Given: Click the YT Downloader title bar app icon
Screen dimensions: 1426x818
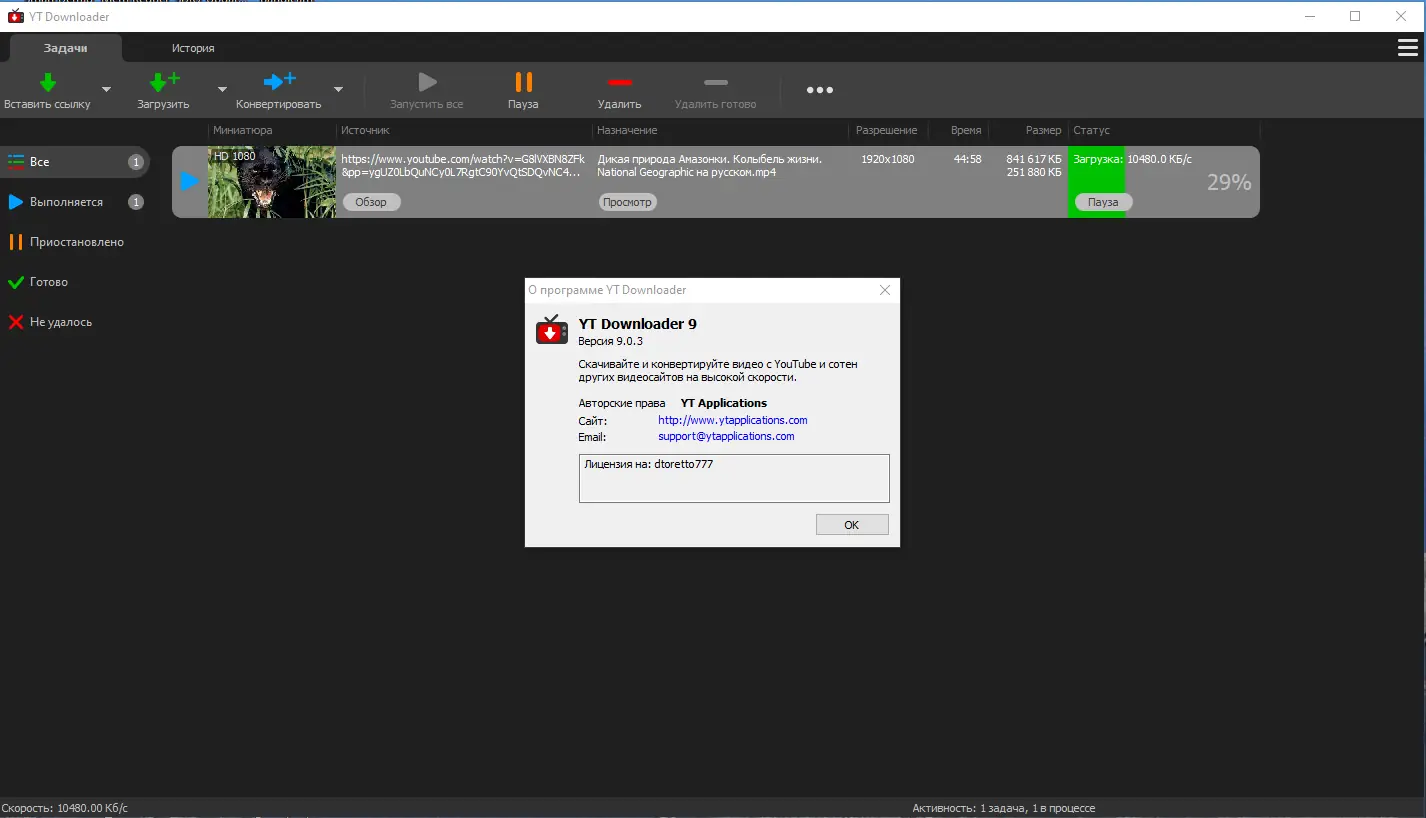Looking at the screenshot, I should click(x=15, y=16).
